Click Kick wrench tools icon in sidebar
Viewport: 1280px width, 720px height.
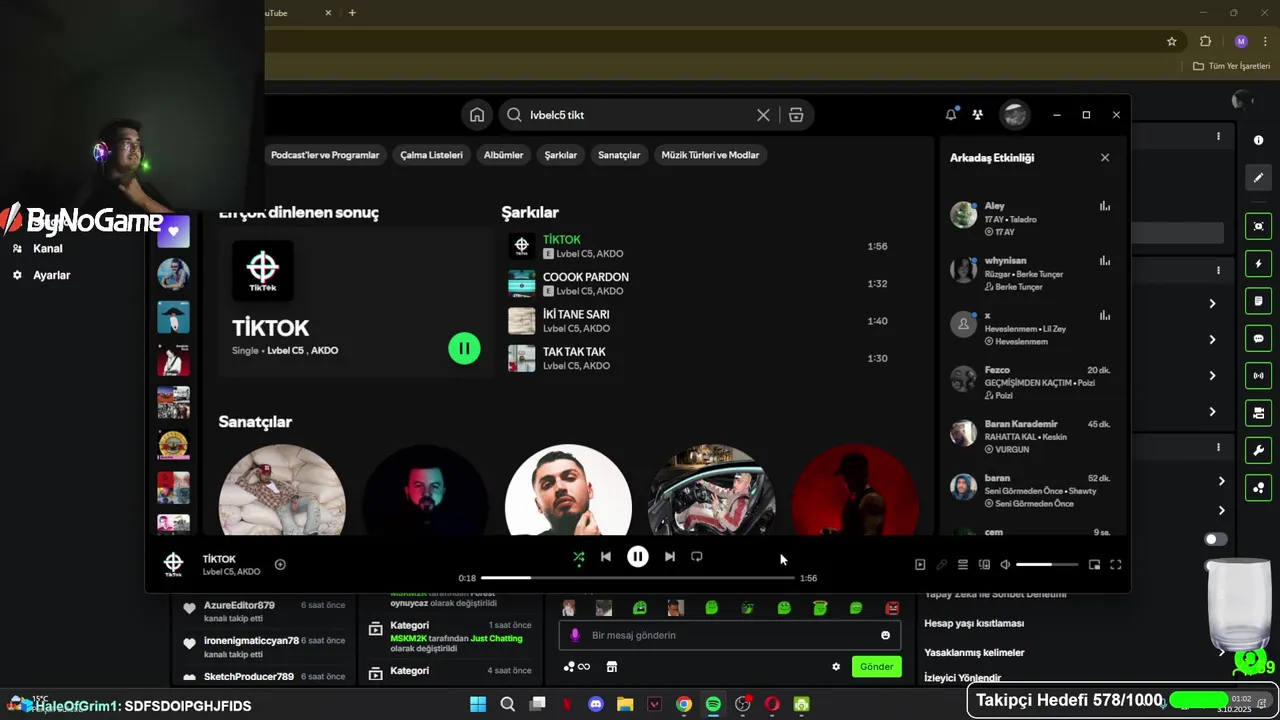click(1258, 451)
